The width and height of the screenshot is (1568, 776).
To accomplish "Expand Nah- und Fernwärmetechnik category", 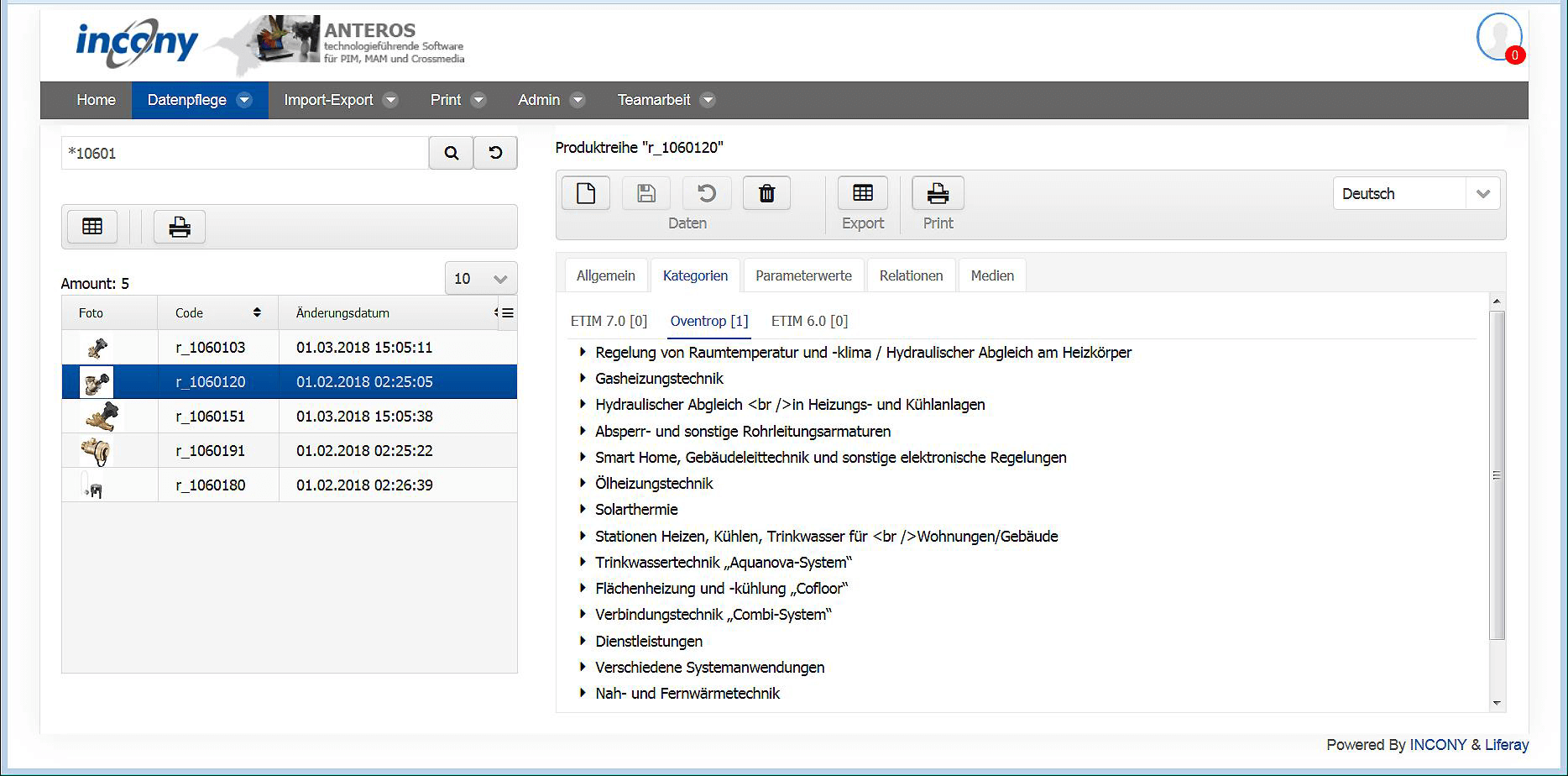I will coord(582,693).
